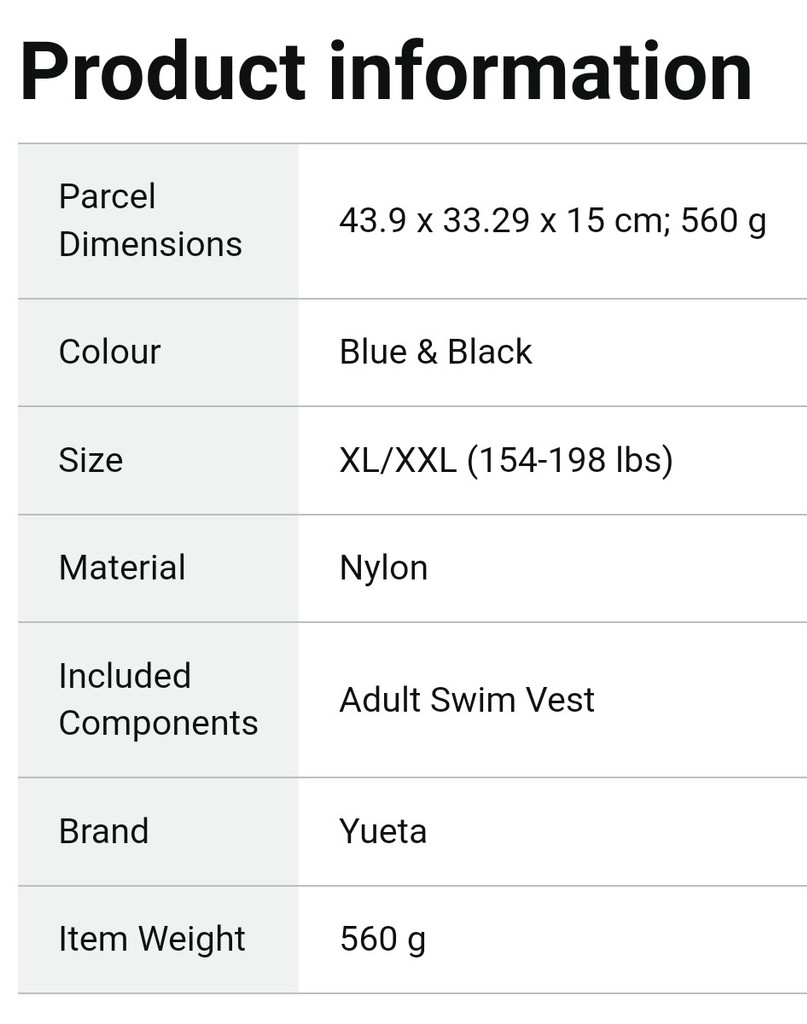Click the word Components in label cell
Viewport: 807px width, 1024px height.
159,724
